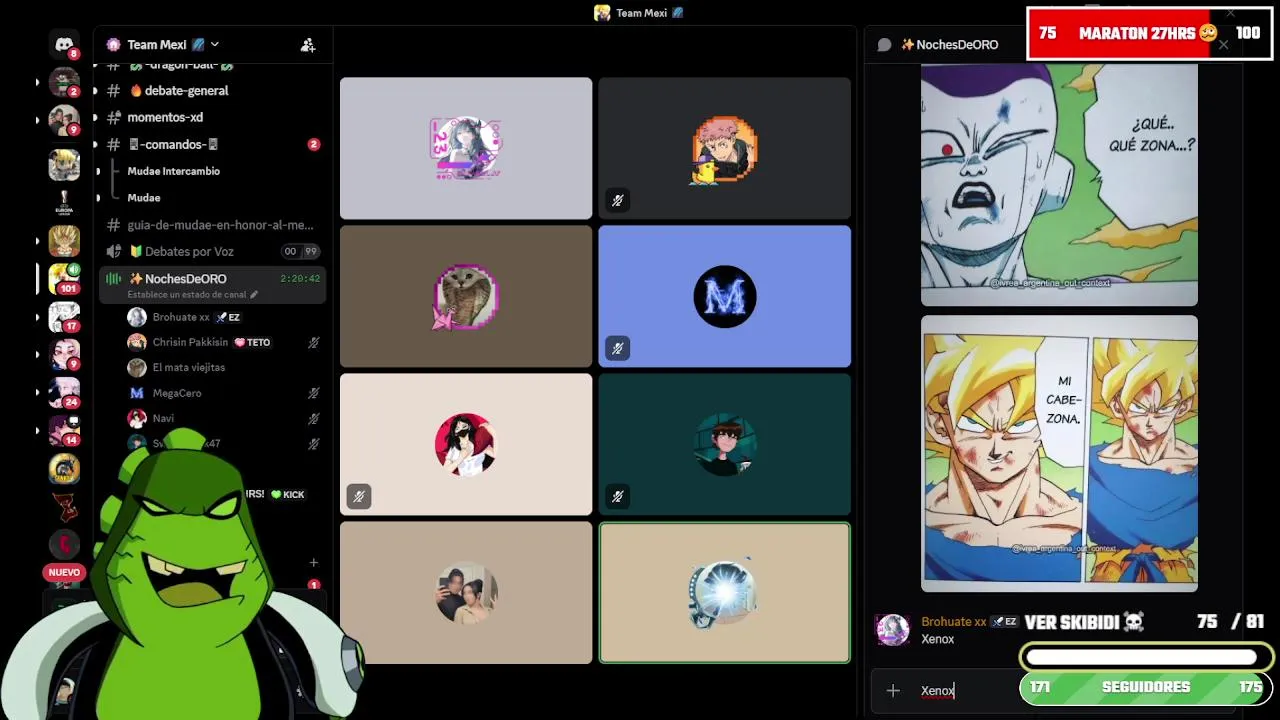
Task: Select the blue M avatar video tile
Action: [725, 296]
